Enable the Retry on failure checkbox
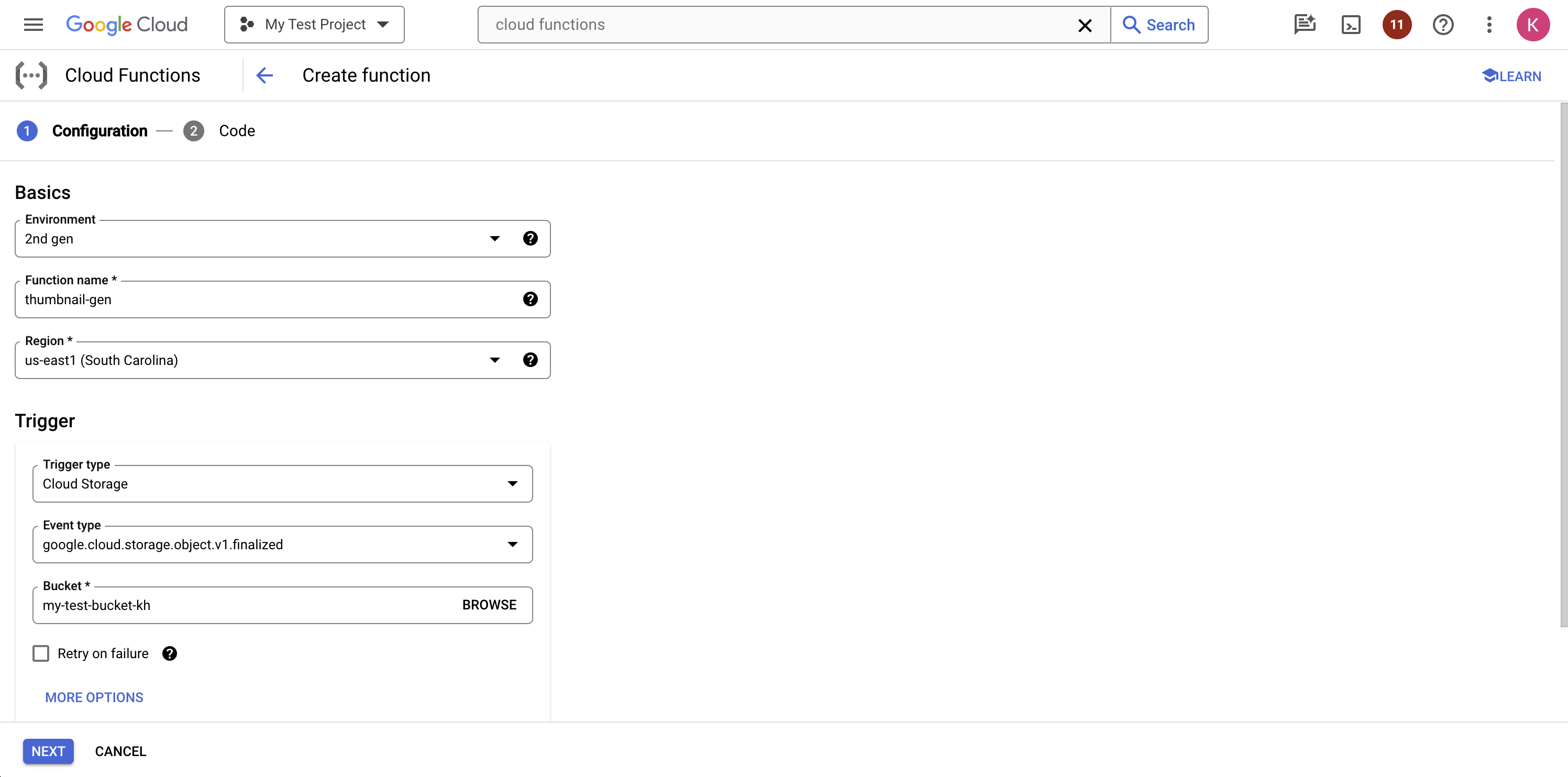 [40, 653]
